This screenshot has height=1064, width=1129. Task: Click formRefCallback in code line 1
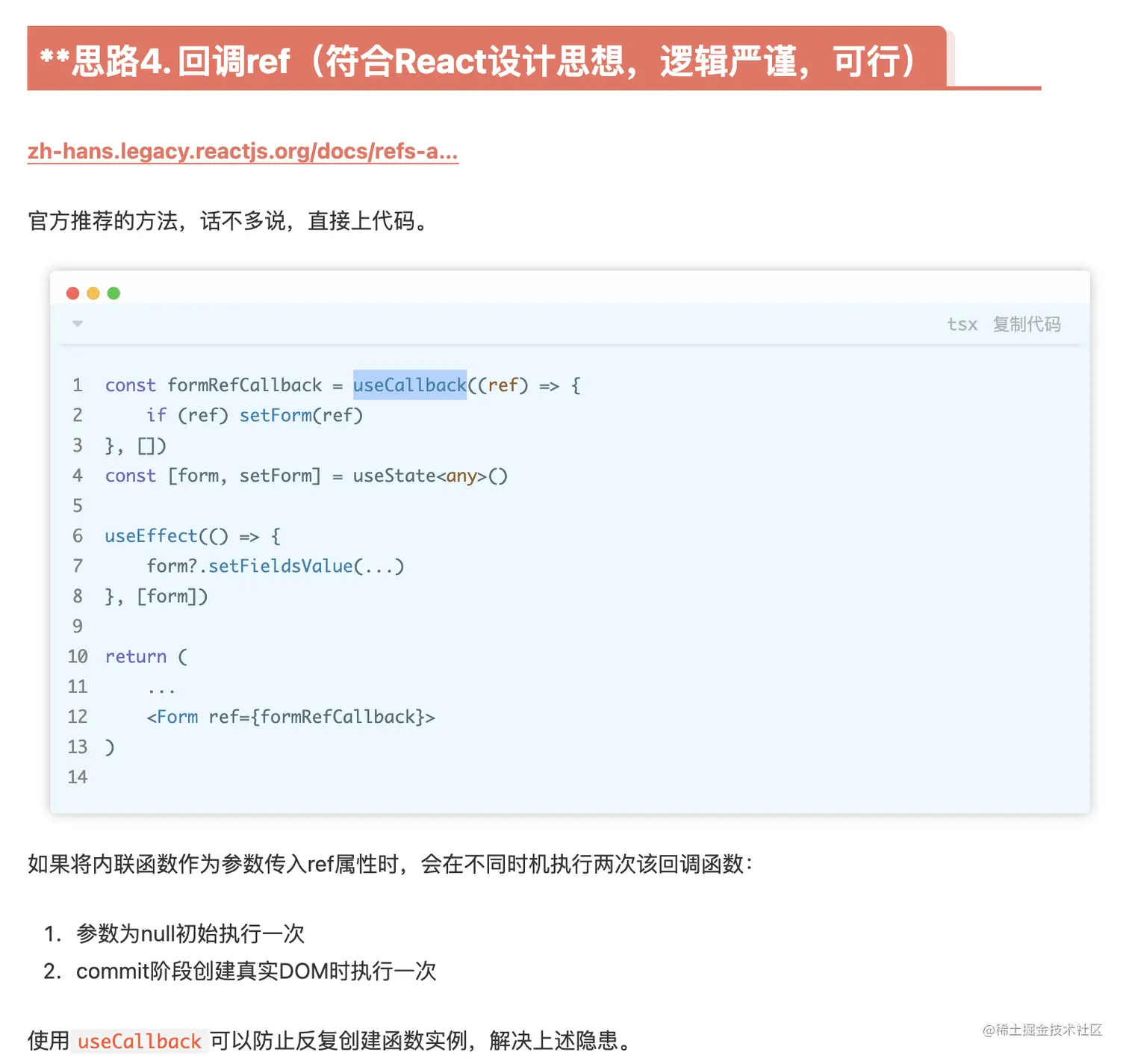pos(245,385)
